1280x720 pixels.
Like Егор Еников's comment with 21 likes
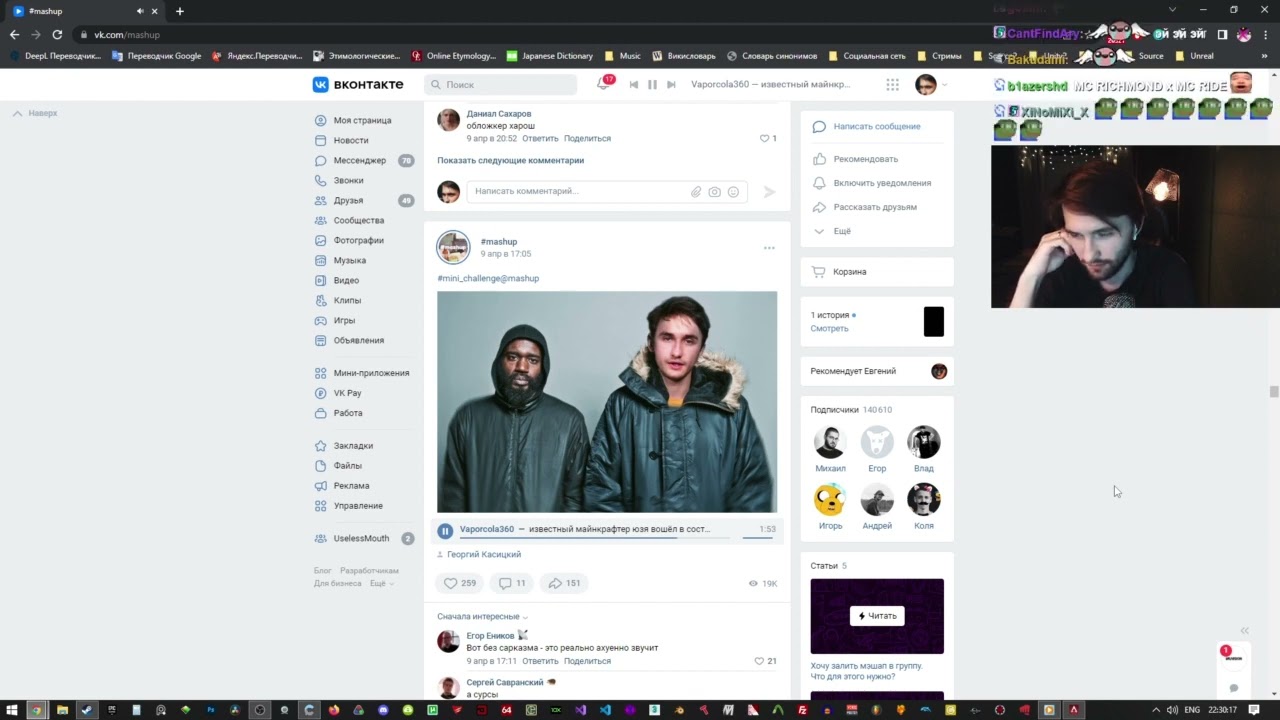[765, 661]
